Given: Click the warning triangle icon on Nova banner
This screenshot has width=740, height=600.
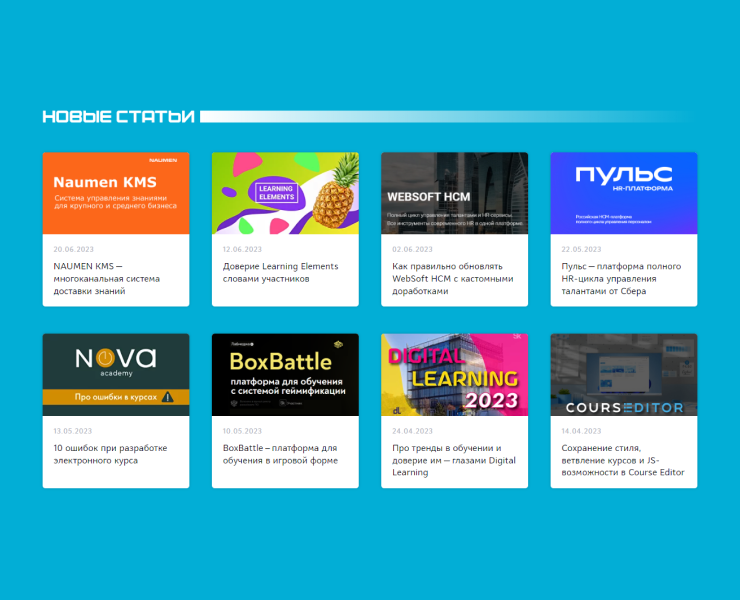Looking at the screenshot, I should pyautogui.click(x=168, y=397).
